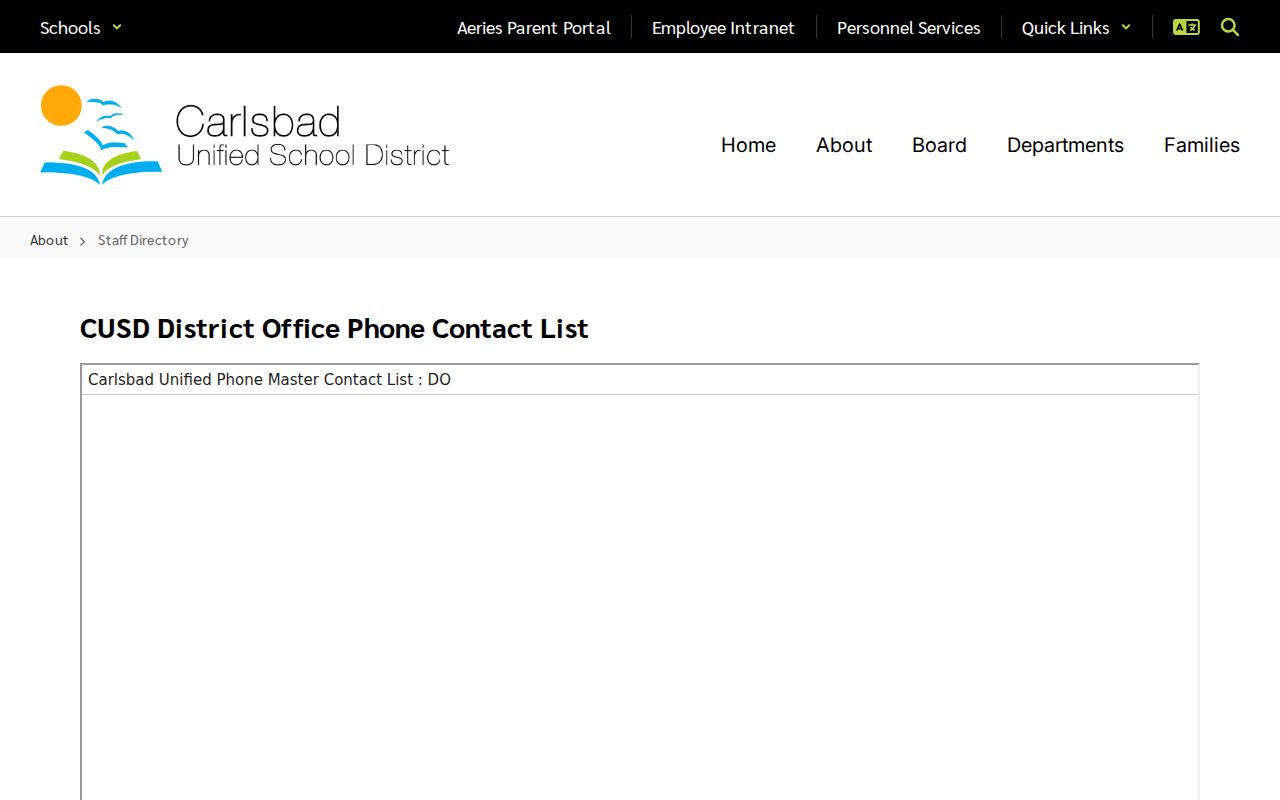The height and width of the screenshot is (800, 1280).
Task: Open the Board menu item
Action: 939,145
